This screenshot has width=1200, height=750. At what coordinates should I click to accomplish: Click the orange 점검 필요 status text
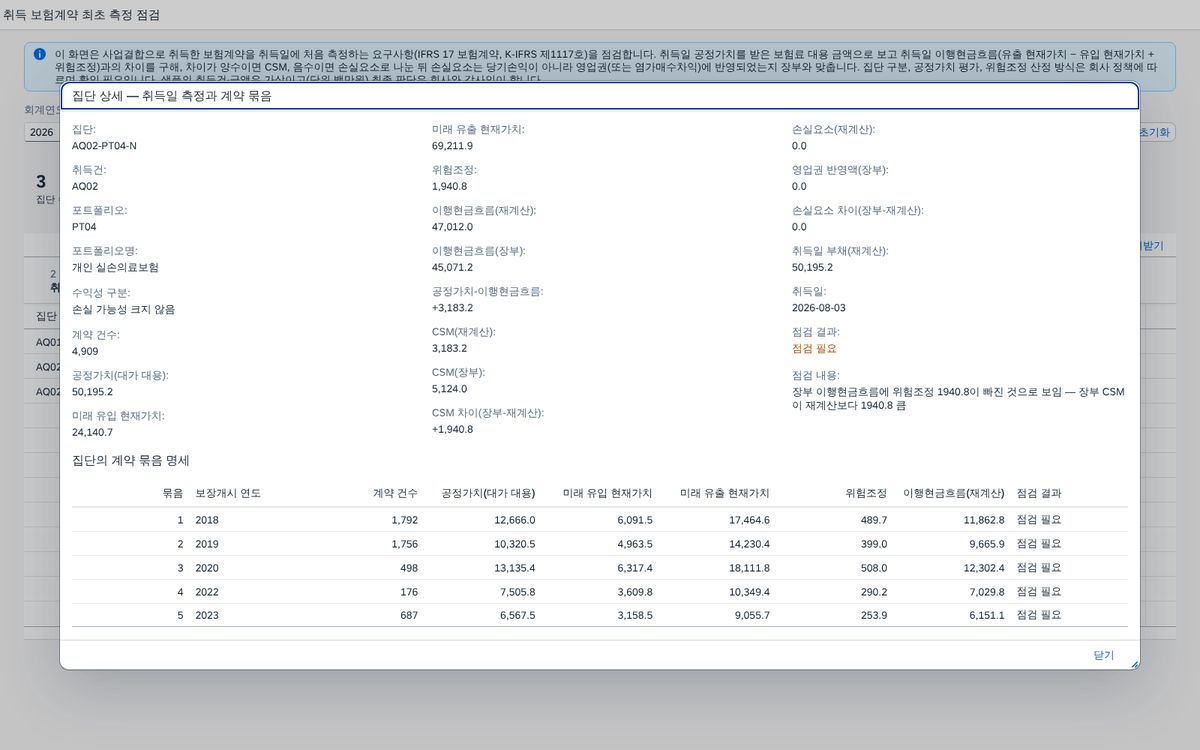pyautogui.click(x=814, y=349)
